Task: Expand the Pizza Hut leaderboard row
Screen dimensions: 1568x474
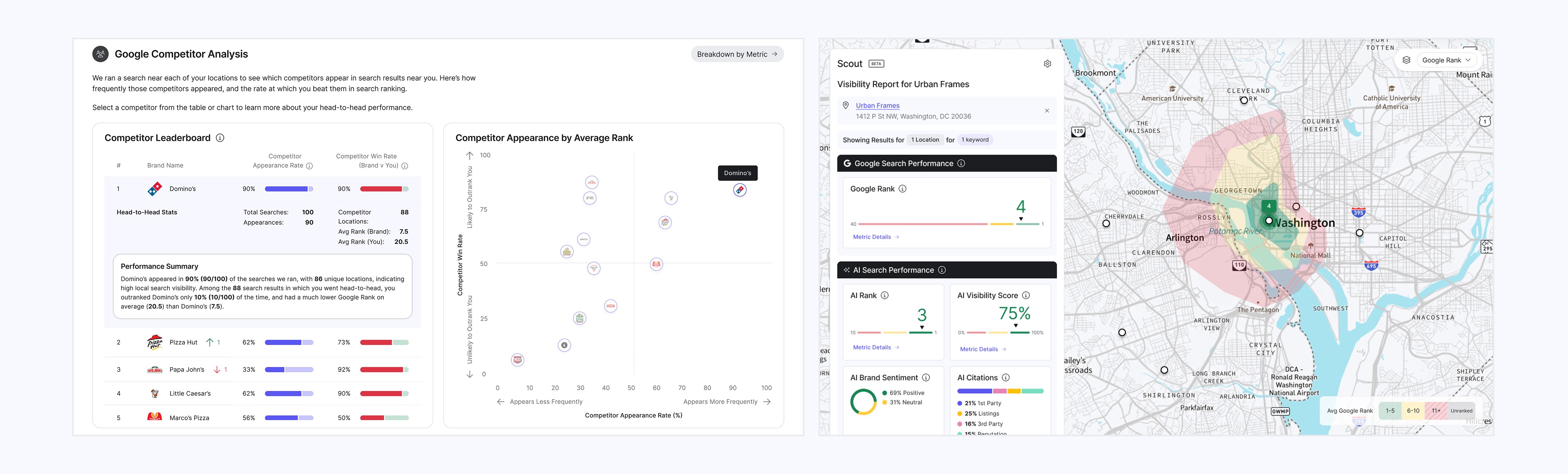Action: (183, 343)
